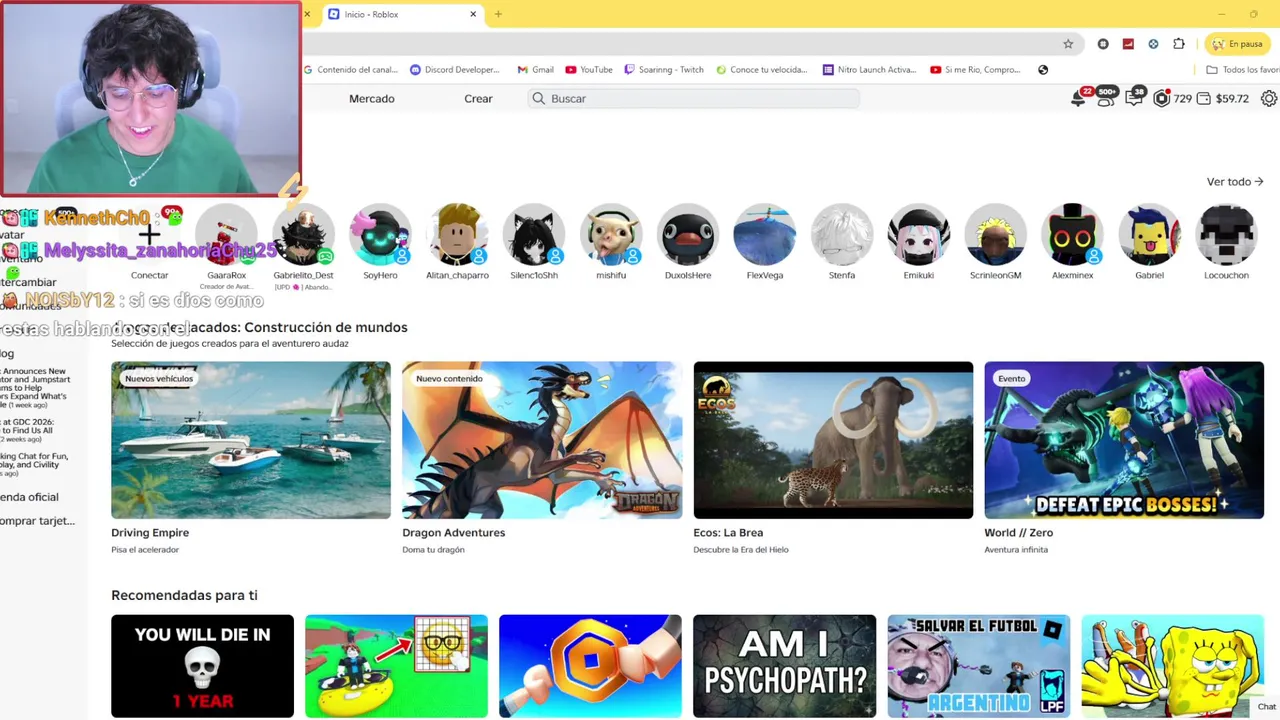
Task: Click the World // Zero title text
Action: [x=1018, y=533]
